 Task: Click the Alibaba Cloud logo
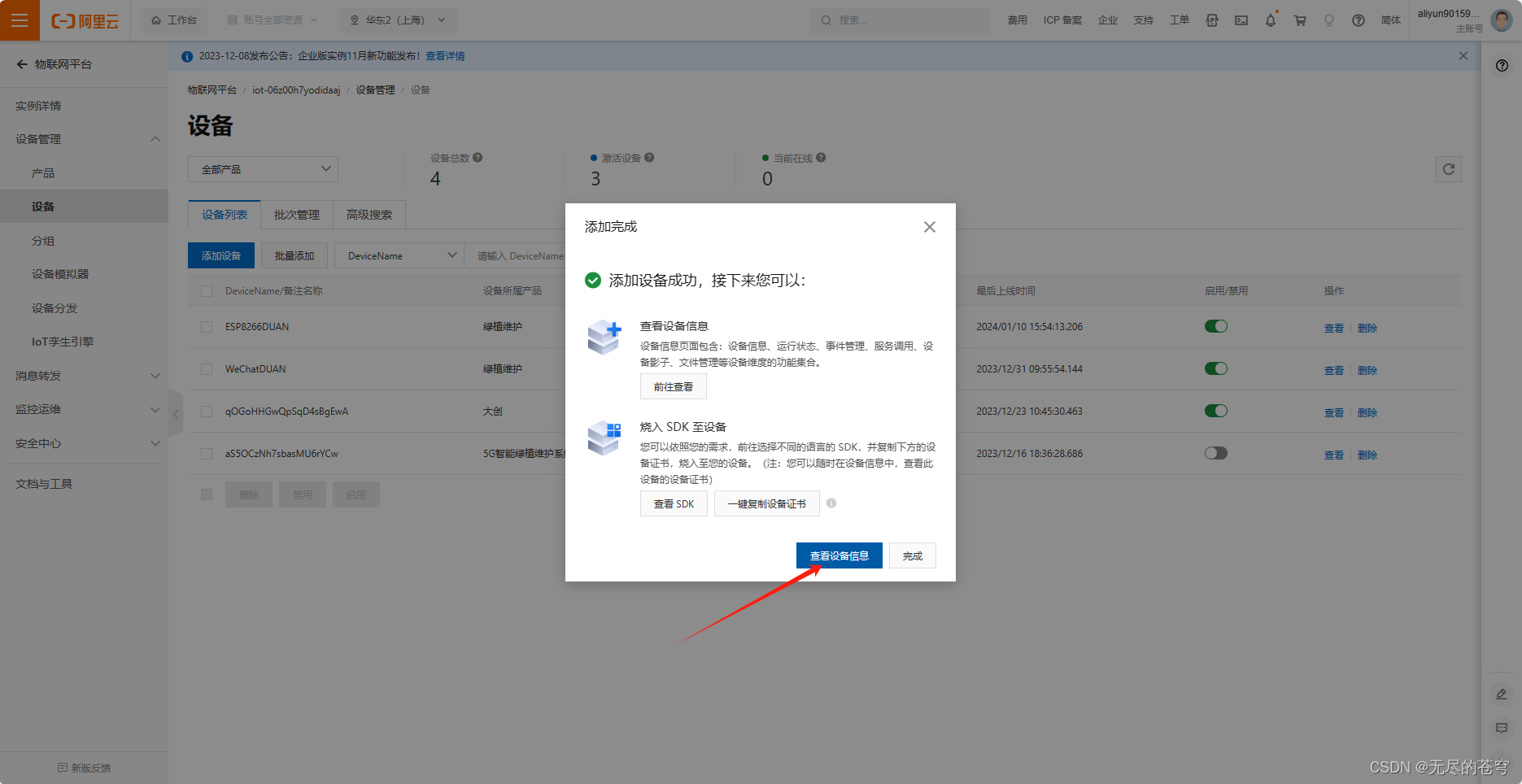pos(85,21)
